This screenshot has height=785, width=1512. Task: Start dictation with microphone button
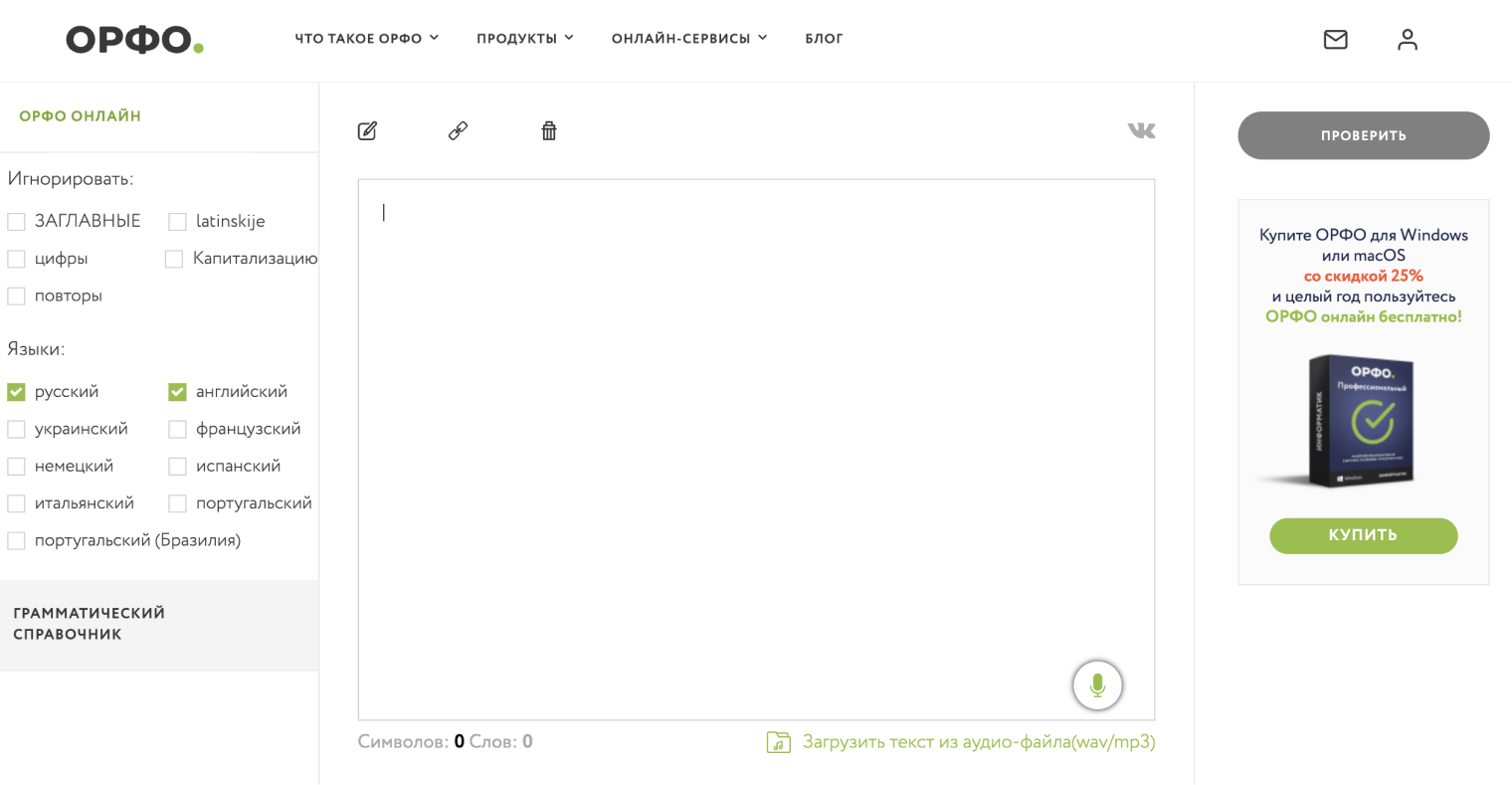1097,686
